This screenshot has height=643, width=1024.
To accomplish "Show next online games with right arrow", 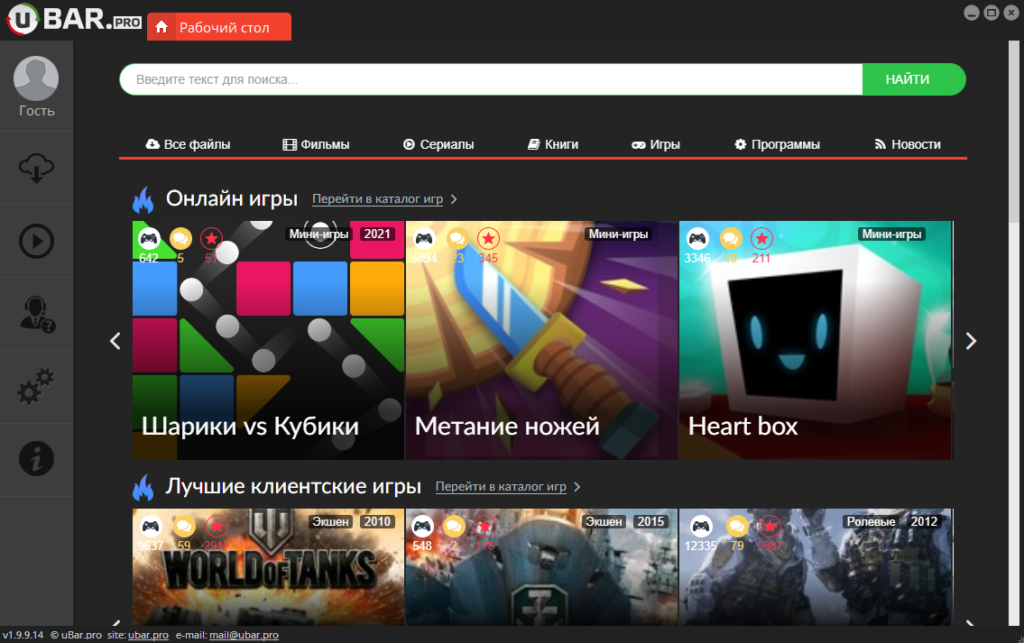I will [x=971, y=341].
